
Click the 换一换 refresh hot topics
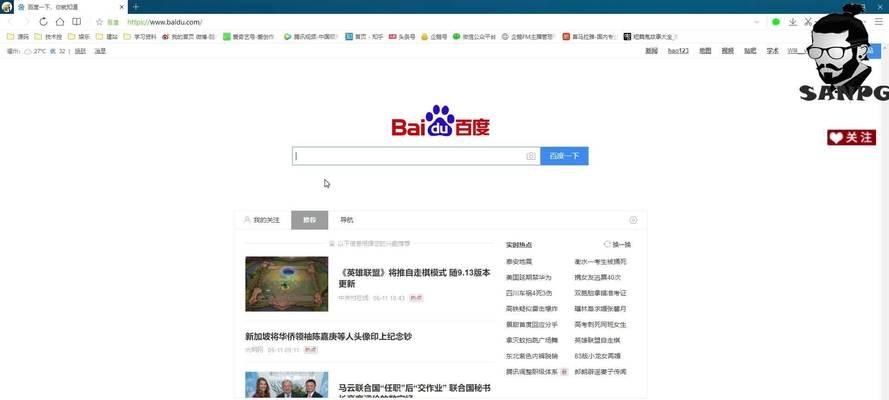[617, 244]
